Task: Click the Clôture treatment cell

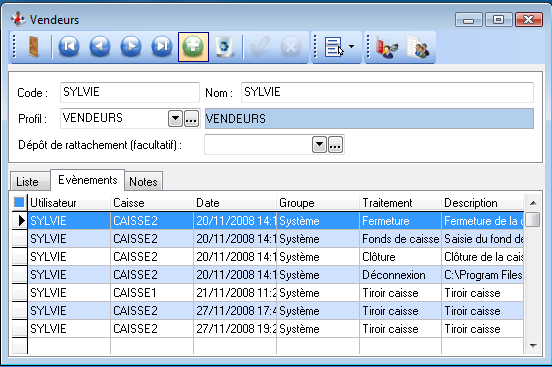Action: coord(401,257)
